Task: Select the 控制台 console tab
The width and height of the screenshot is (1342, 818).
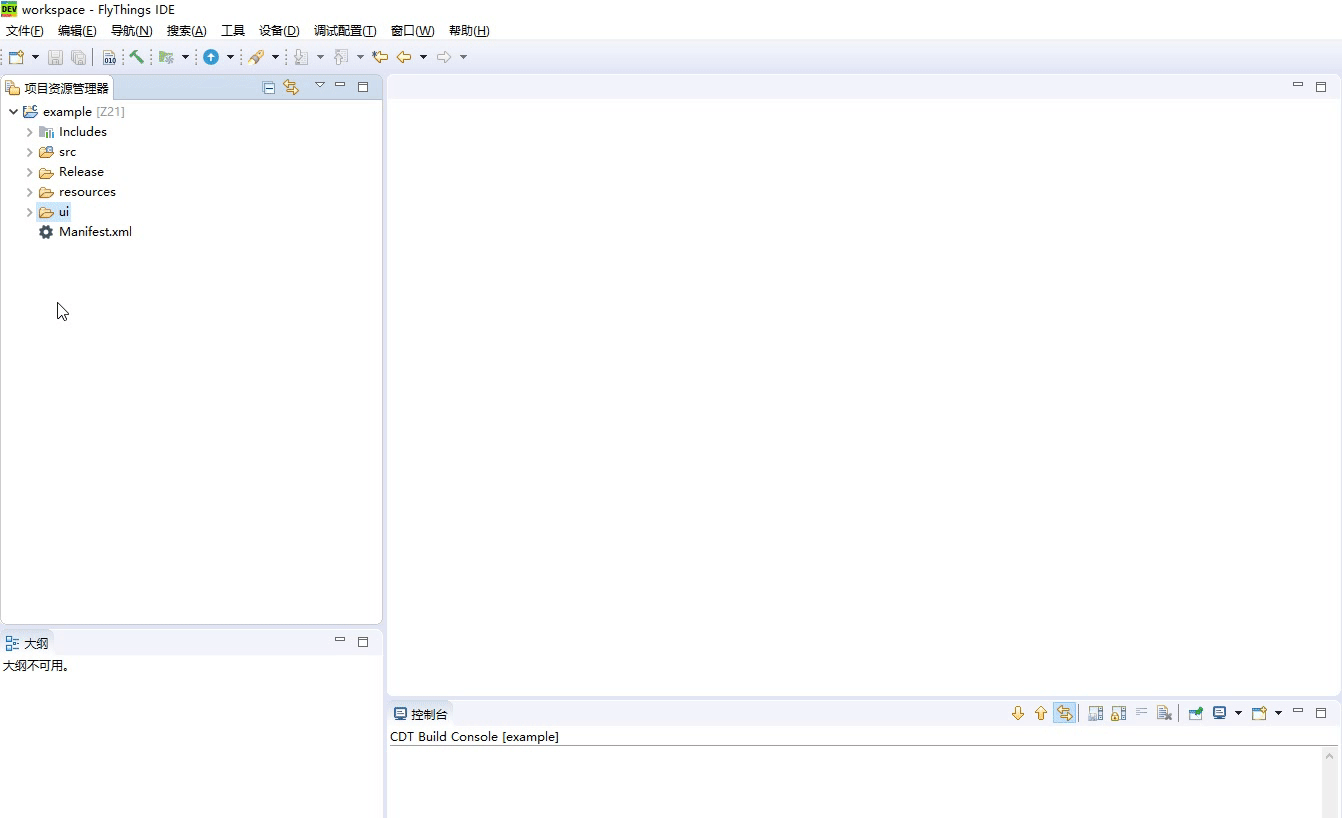Action: [x=421, y=714]
